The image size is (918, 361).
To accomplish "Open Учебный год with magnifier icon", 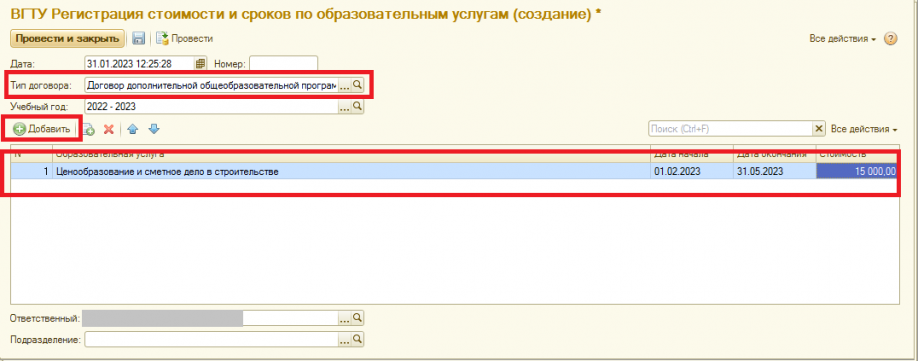I will [x=357, y=106].
